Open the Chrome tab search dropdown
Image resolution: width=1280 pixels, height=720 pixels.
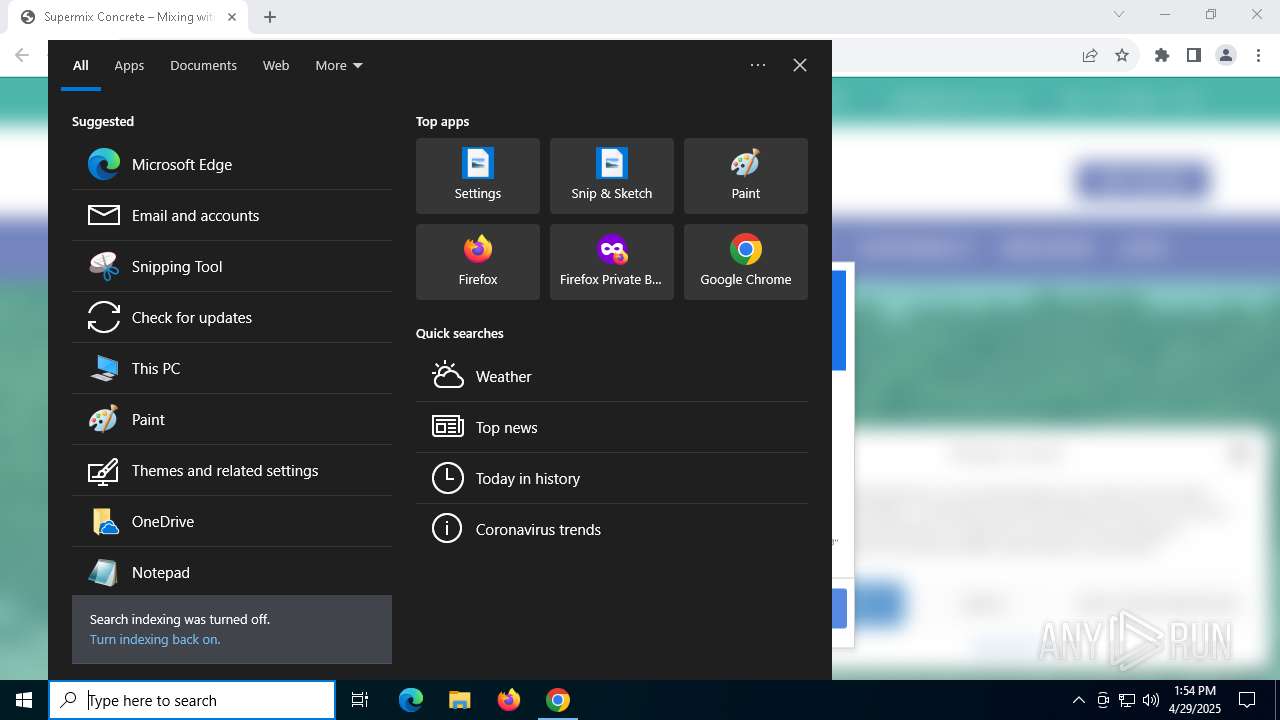coord(1119,14)
